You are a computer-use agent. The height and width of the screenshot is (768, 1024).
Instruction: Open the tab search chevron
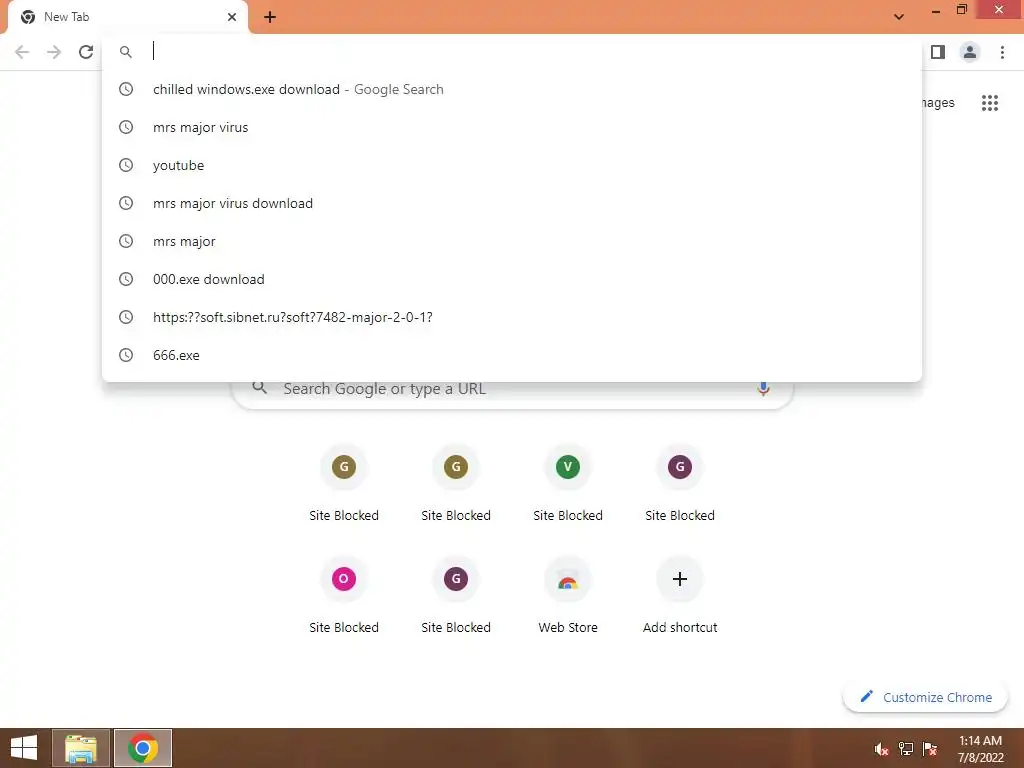899,17
